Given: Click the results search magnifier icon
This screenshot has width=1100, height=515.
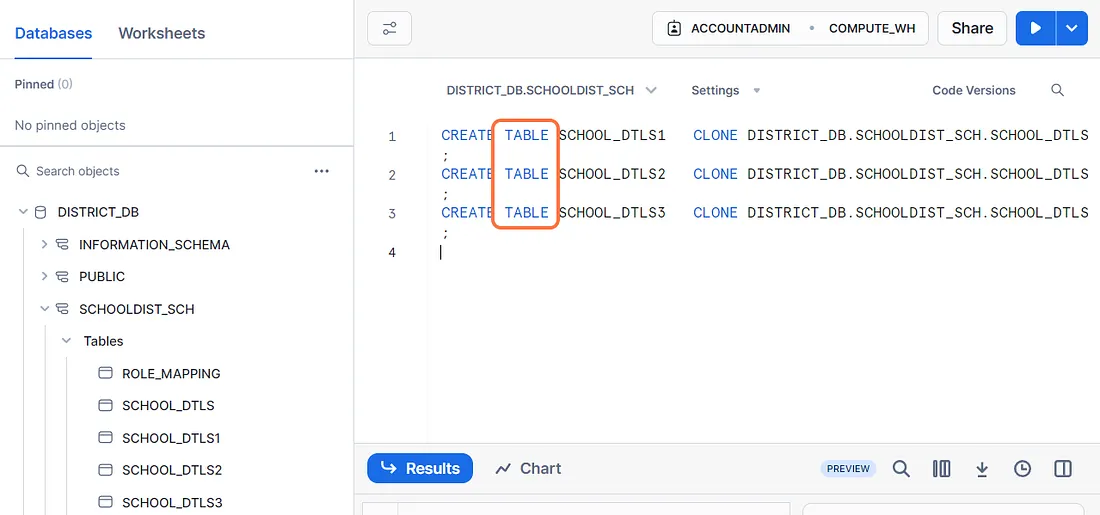Looking at the screenshot, I should pos(901,469).
